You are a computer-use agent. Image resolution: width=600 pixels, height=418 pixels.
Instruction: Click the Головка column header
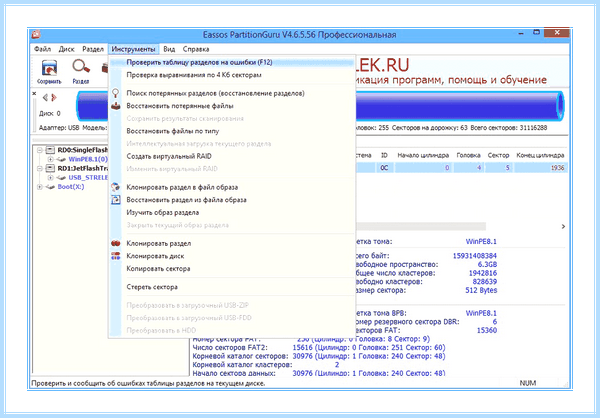click(468, 155)
